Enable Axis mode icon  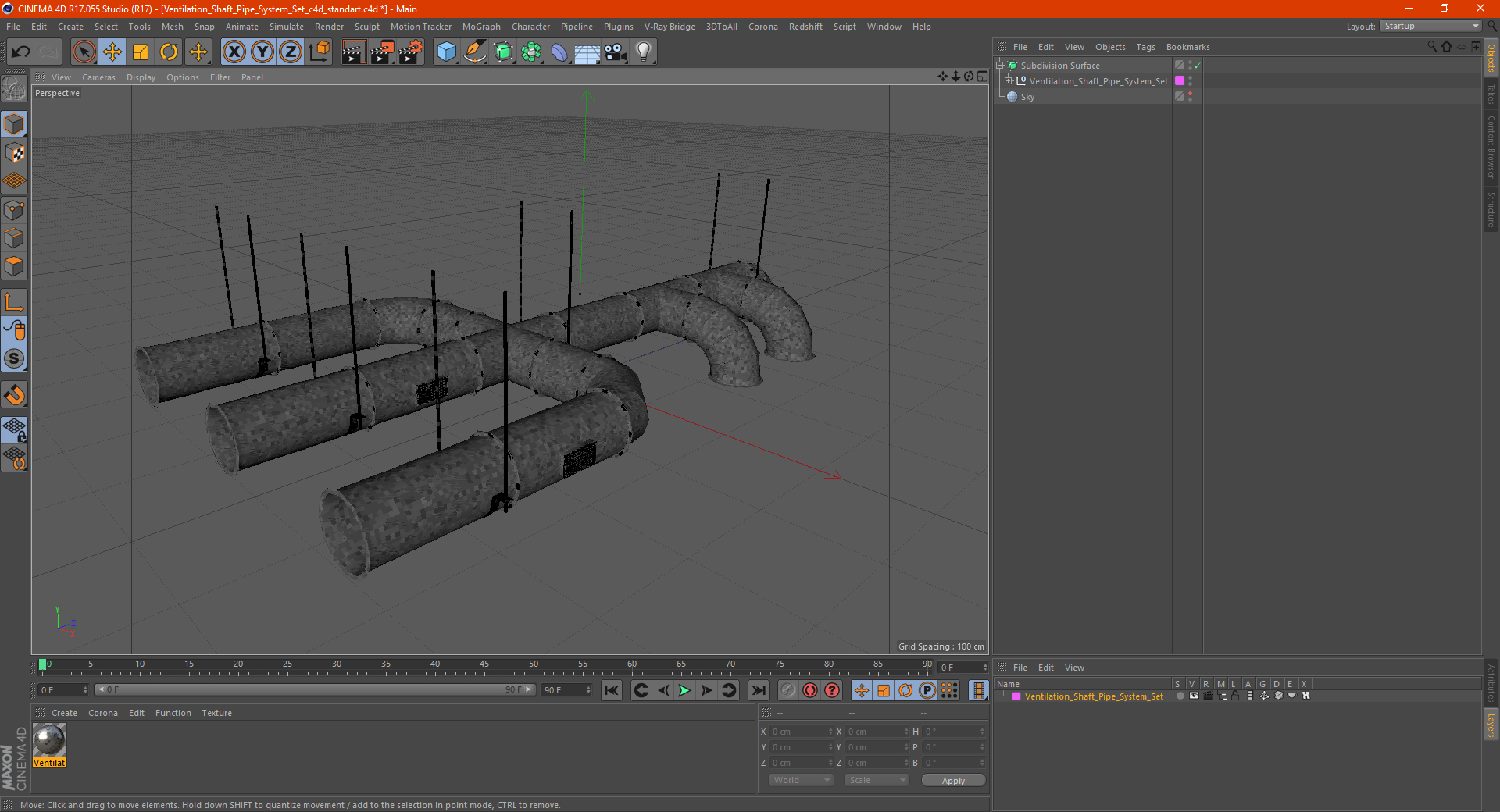click(14, 302)
